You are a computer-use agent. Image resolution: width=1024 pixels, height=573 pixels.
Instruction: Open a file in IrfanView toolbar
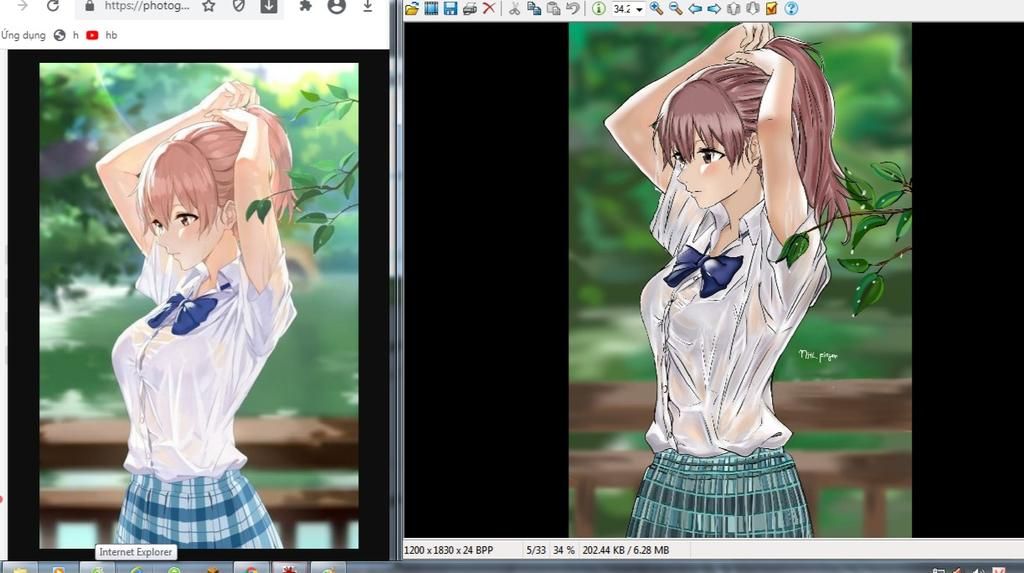point(412,8)
